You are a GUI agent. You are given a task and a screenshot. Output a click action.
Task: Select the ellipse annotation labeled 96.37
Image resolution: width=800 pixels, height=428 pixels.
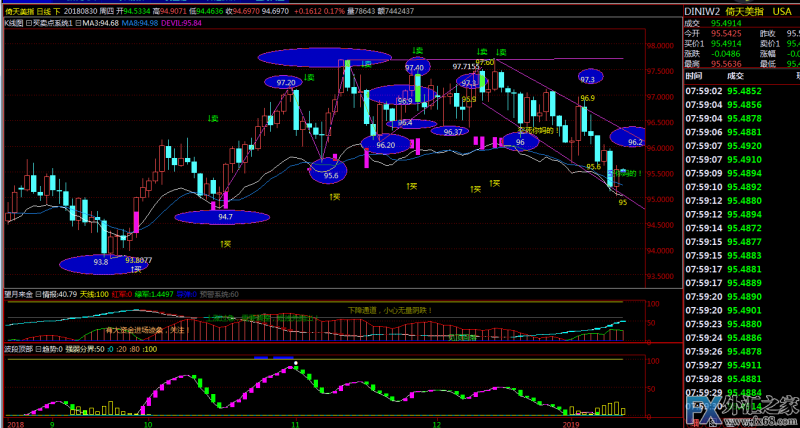click(x=452, y=131)
